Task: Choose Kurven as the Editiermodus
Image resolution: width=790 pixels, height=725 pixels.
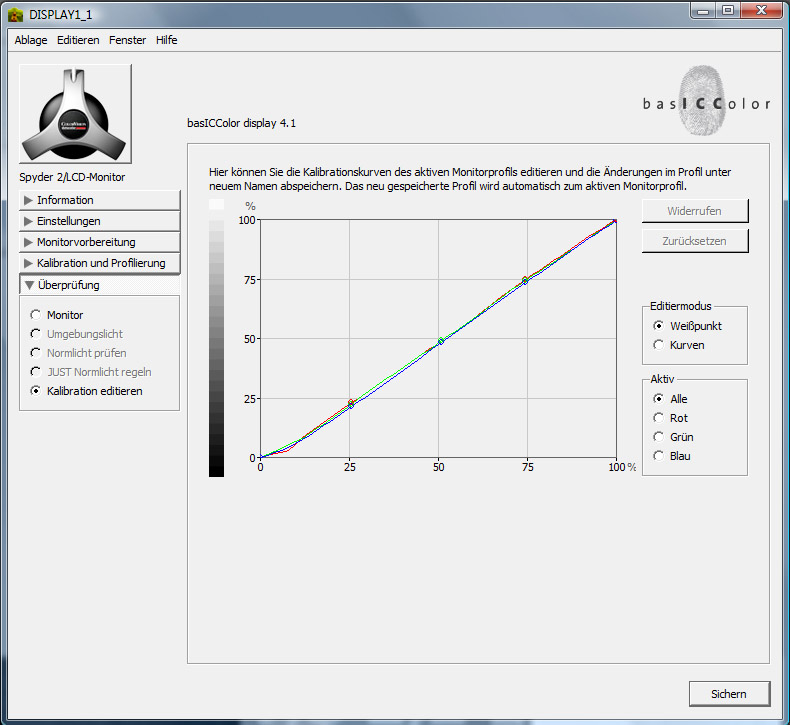Action: click(658, 345)
